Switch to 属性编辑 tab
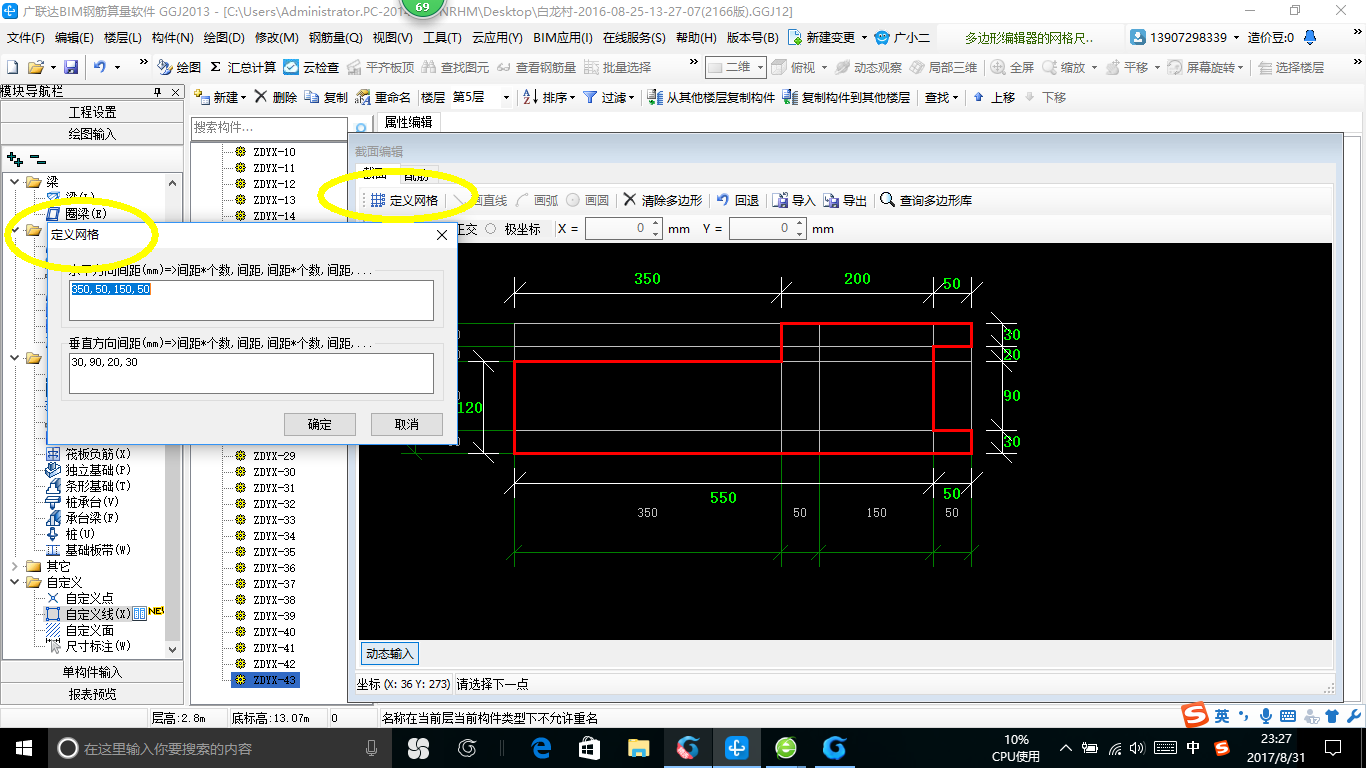This screenshot has width=1366, height=768. 408,122
